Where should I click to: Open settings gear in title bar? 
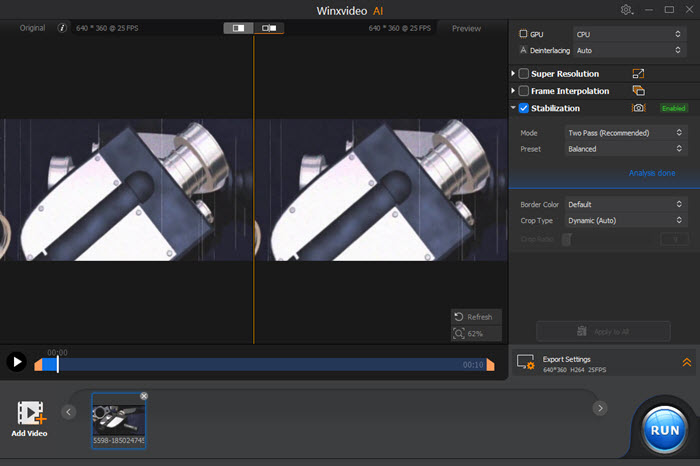point(627,9)
